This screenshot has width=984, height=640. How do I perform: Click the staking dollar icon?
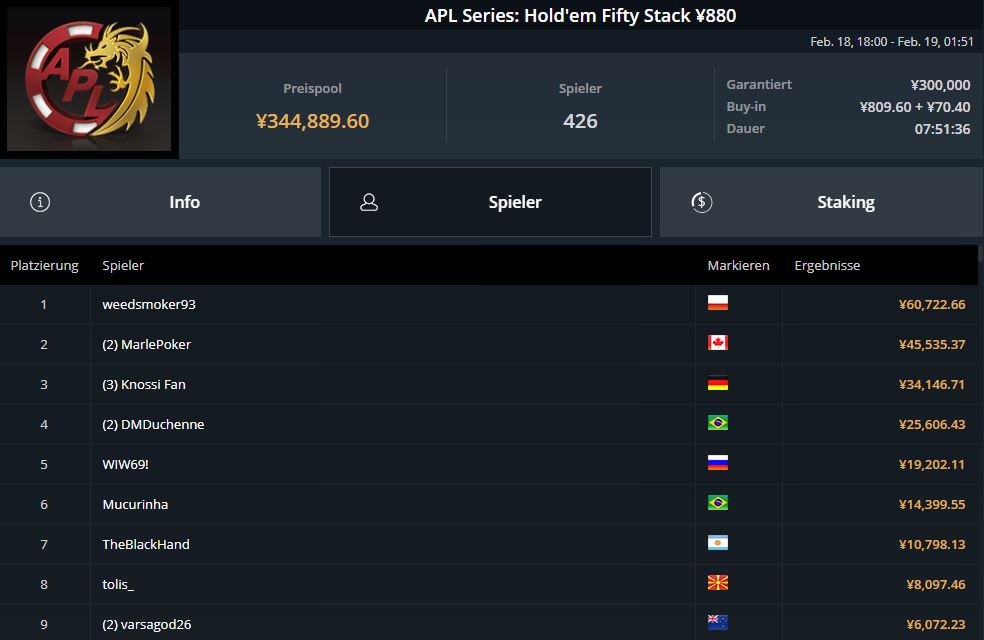[x=701, y=202]
